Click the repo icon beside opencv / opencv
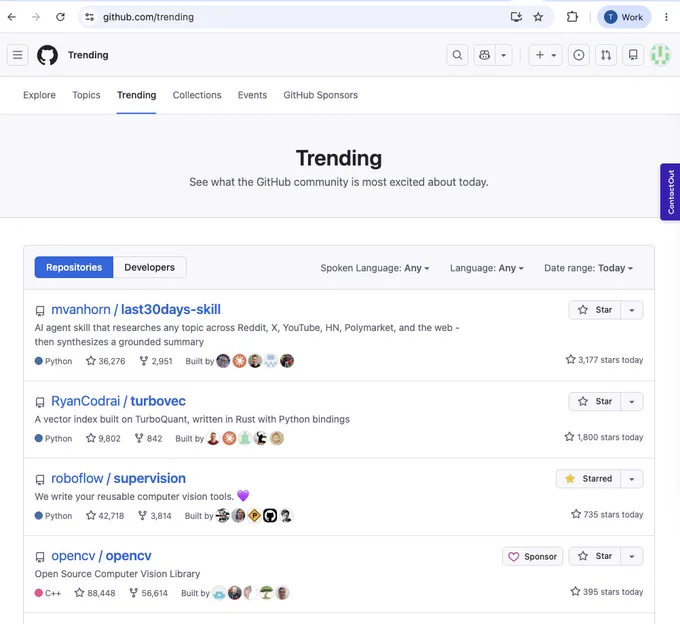Screen dimensions: 680x624 pyautogui.click(x=40, y=557)
